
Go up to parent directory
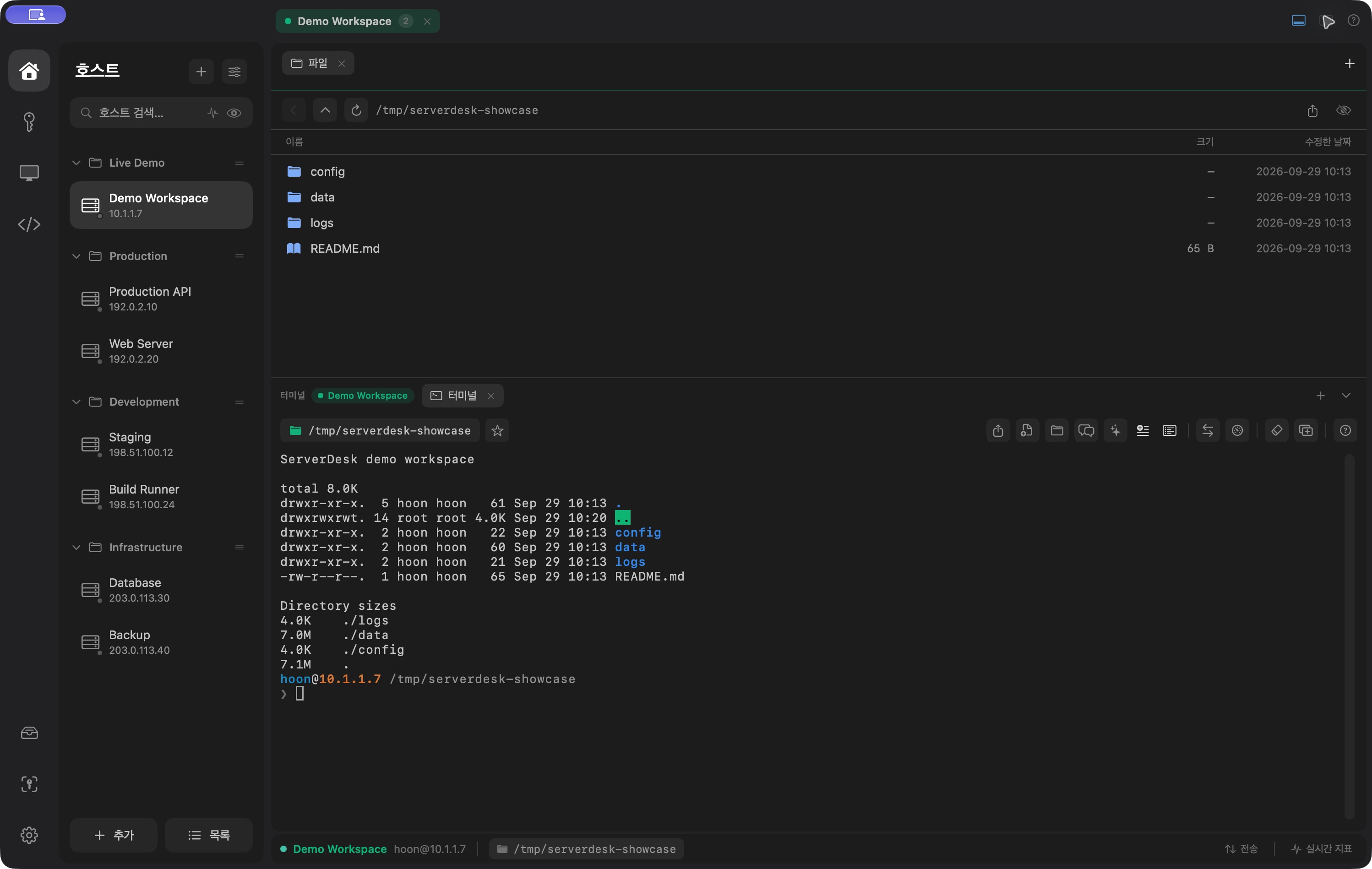(x=325, y=110)
